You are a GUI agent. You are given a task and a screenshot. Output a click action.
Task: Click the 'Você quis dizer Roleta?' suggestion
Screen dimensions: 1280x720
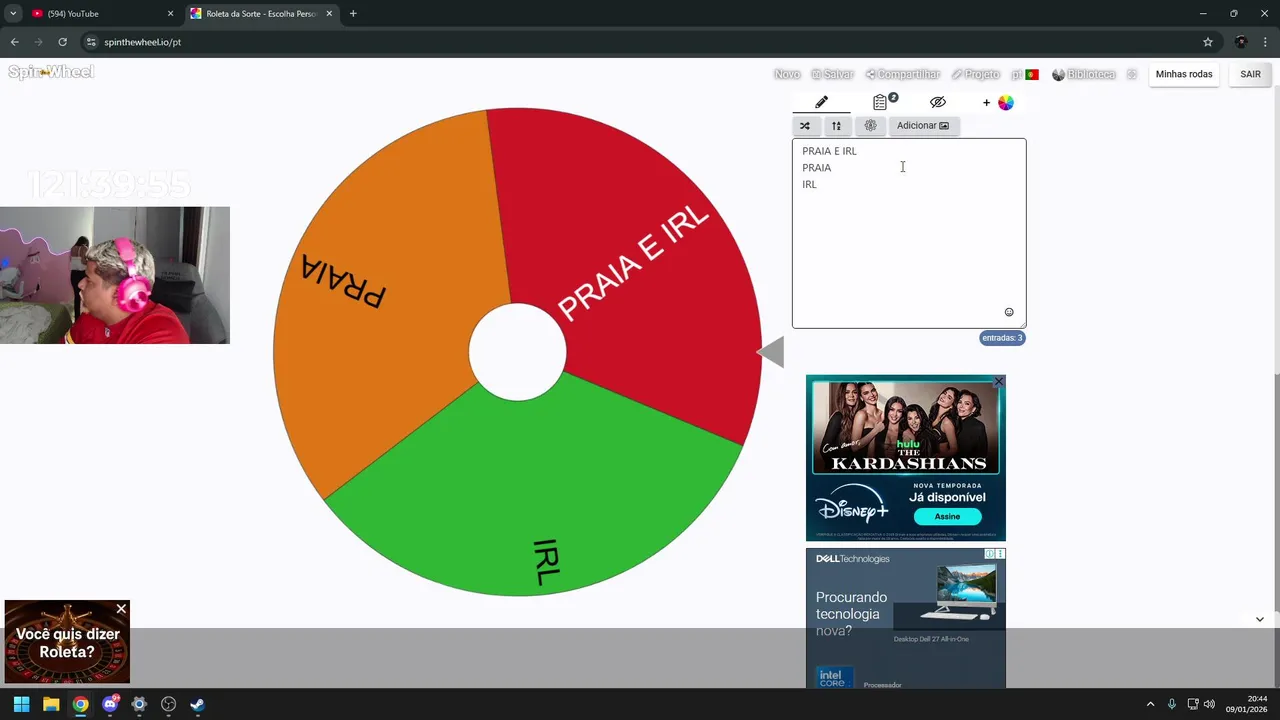[x=67, y=643]
